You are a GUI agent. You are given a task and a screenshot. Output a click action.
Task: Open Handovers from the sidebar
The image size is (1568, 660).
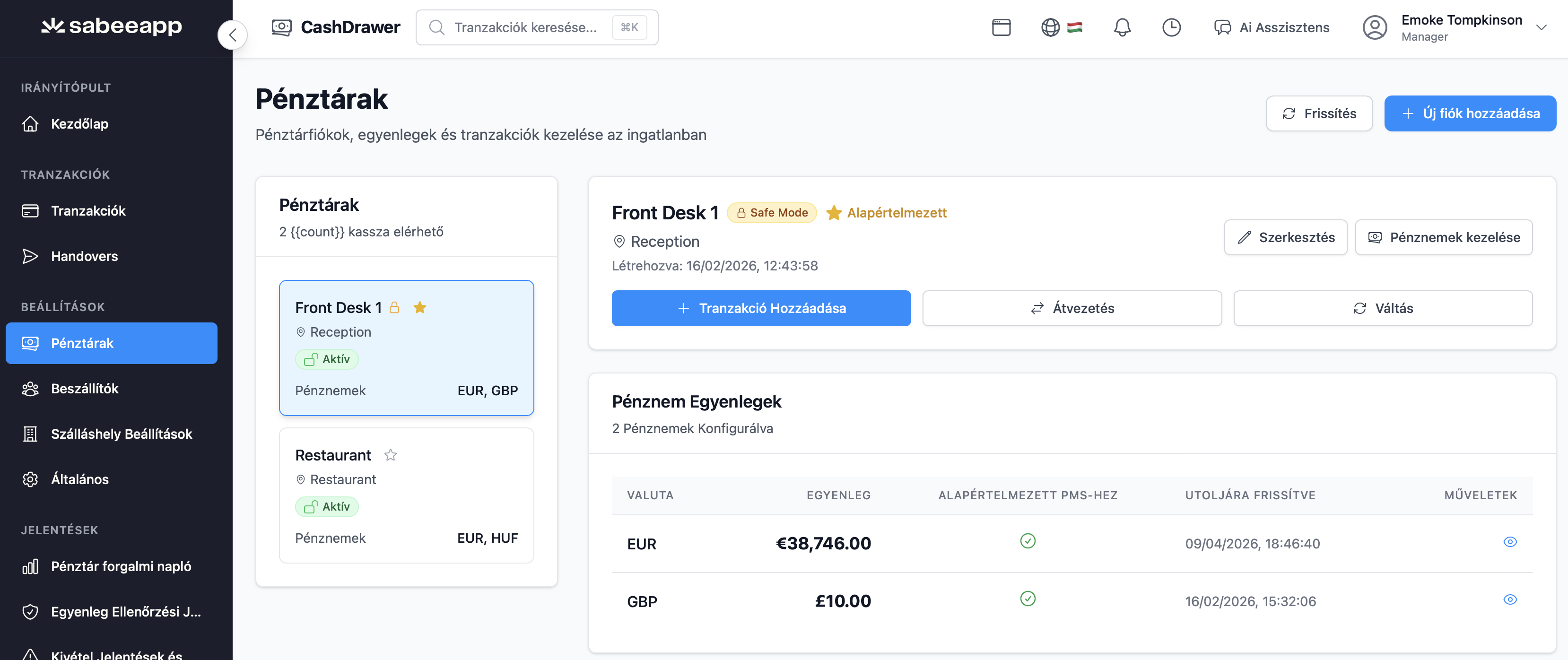(x=85, y=256)
